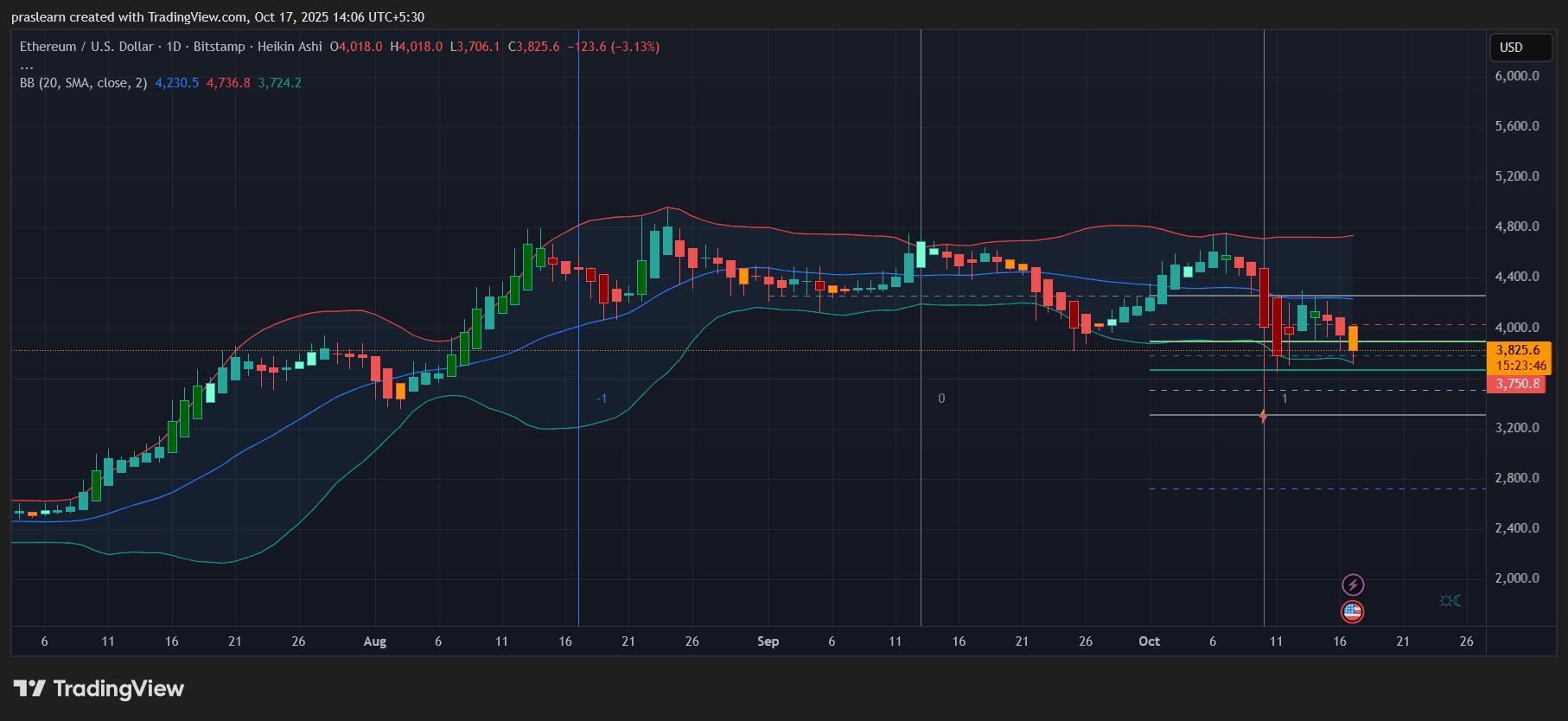Click the sun and moon session icon

(x=1450, y=601)
